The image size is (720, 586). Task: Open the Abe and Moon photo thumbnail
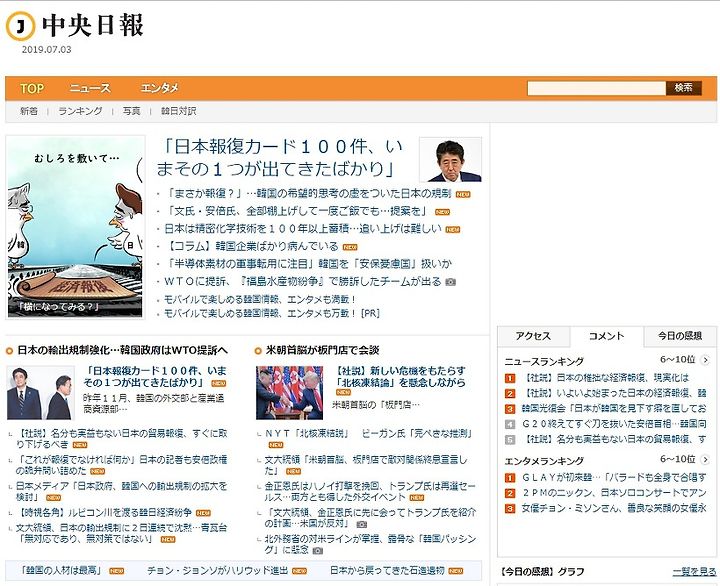click(x=41, y=393)
